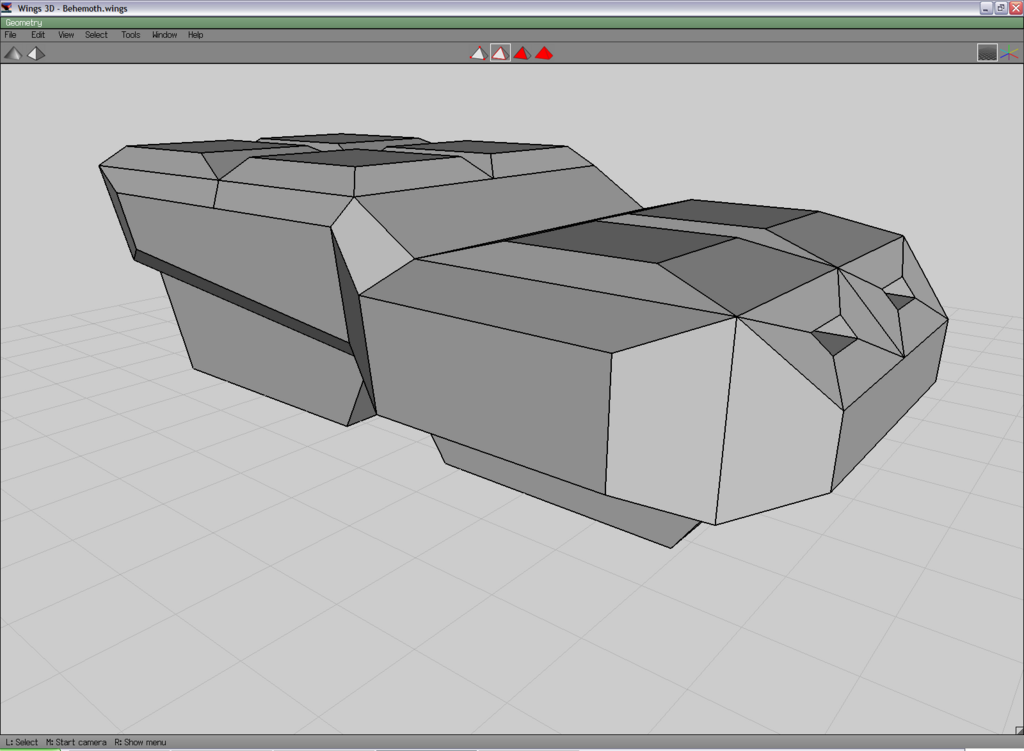Viewport: 1024px width, 751px height.
Task: Toggle smooth shading with the gray pyramid icon
Action: click(x=13, y=53)
